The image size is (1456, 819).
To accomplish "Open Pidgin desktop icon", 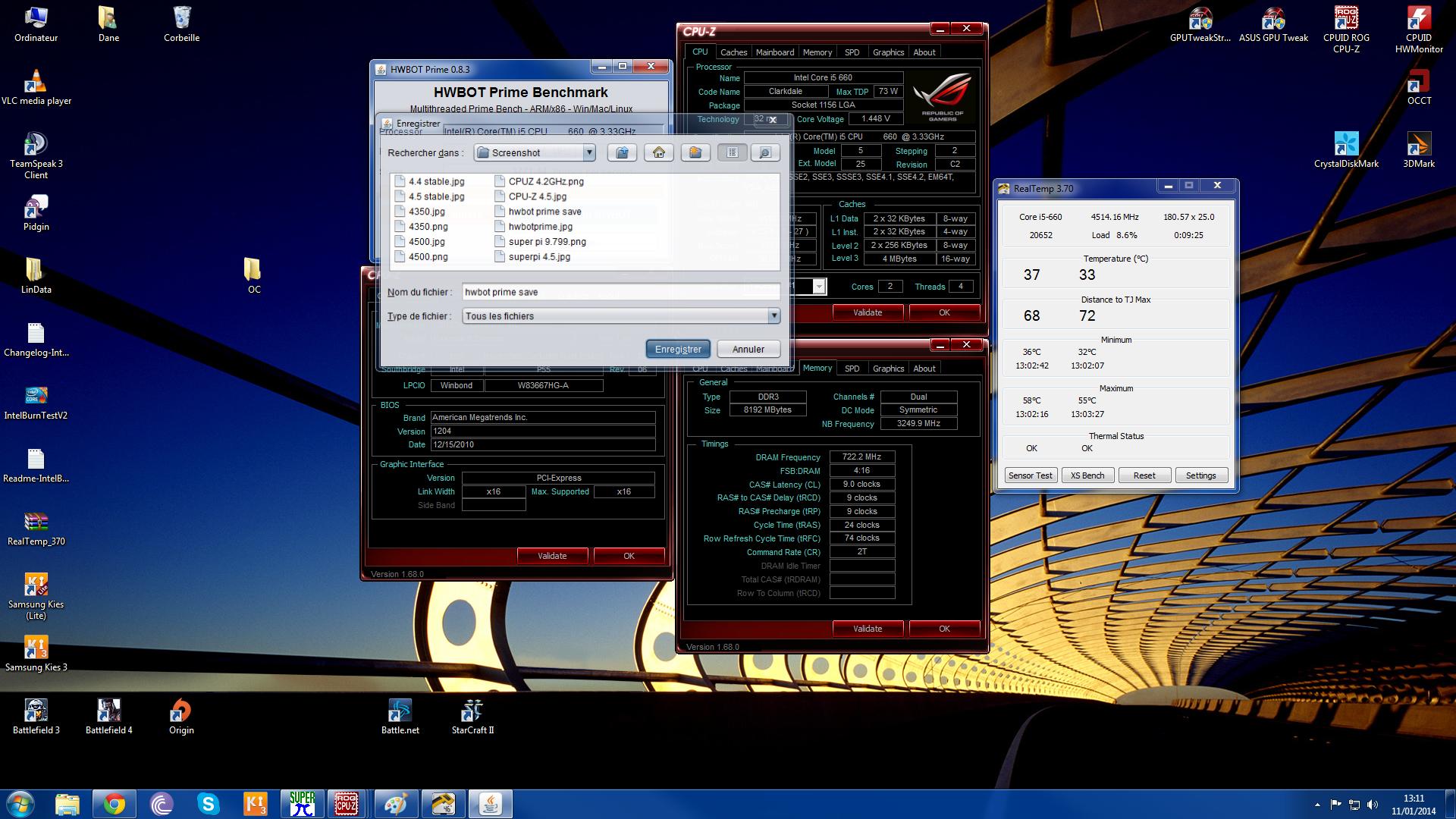I will point(36,213).
